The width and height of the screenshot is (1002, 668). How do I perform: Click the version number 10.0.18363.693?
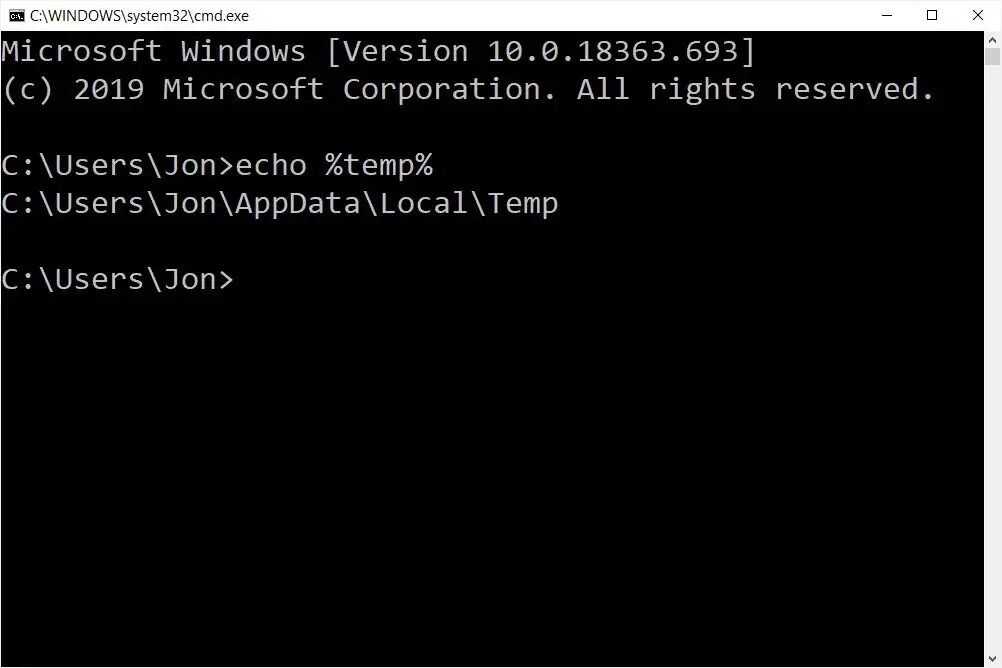coord(613,51)
